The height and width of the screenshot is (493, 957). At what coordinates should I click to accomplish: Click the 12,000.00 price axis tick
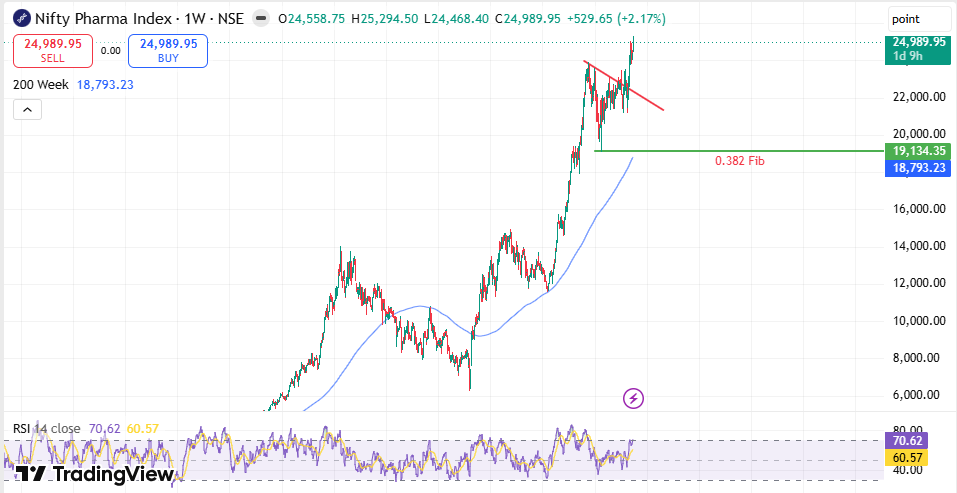click(x=919, y=283)
